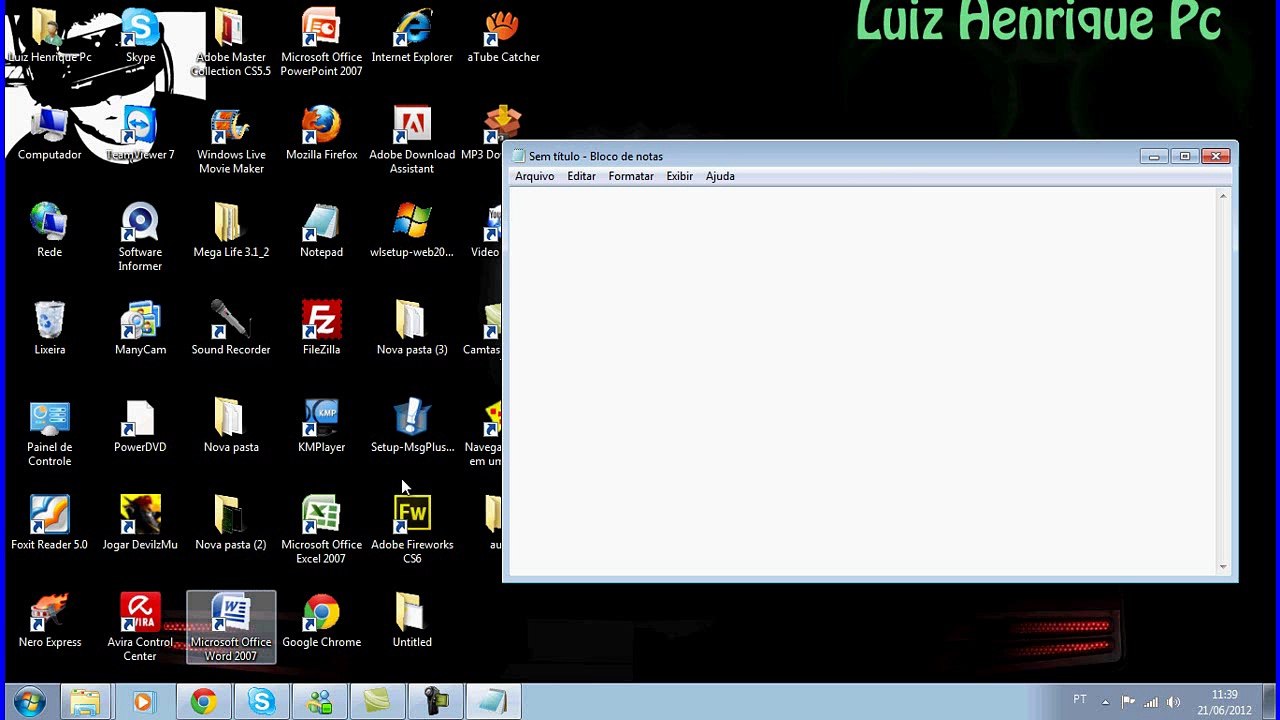The image size is (1280, 720).
Task: Launch aTube Catcher from desktop
Action: [503, 35]
